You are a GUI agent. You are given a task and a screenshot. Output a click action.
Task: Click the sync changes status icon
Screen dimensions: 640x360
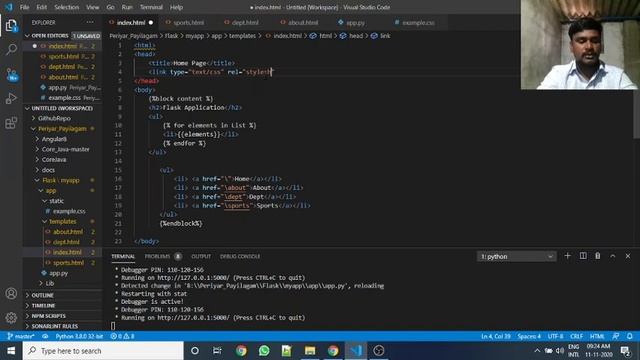coord(45,336)
